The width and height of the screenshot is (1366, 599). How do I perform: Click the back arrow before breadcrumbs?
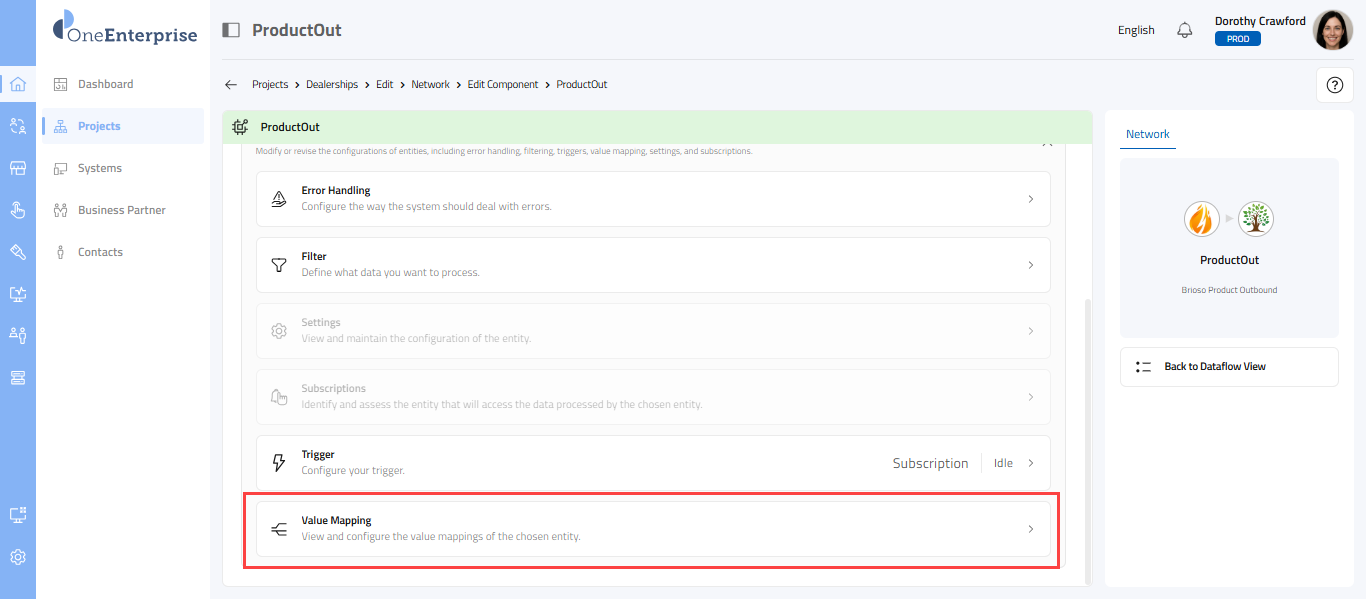click(231, 85)
